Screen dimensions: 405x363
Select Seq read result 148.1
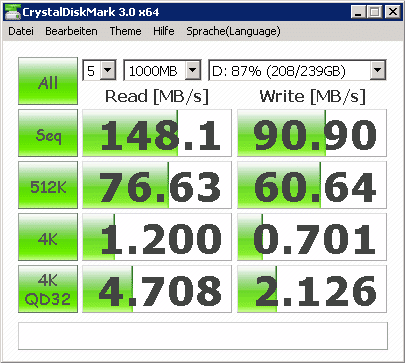(x=157, y=133)
